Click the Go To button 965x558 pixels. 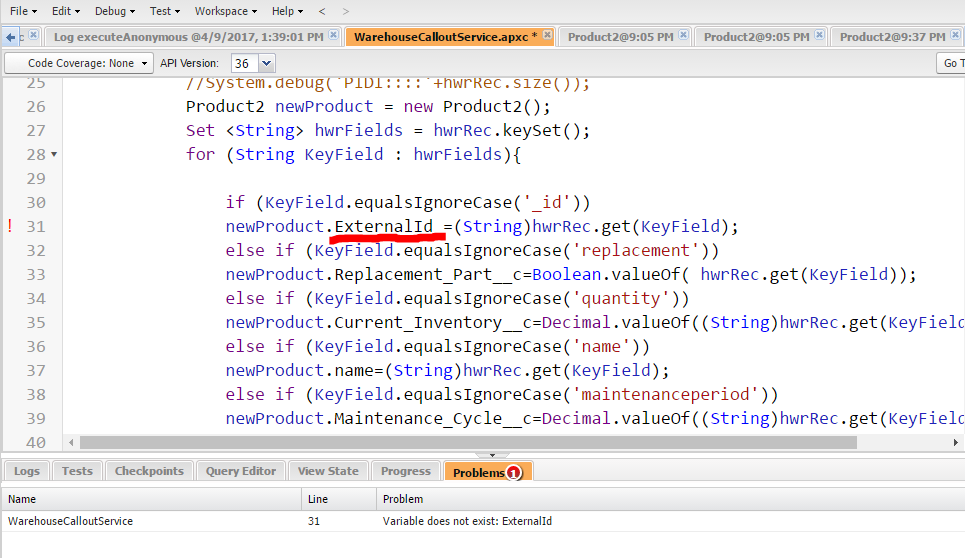953,63
